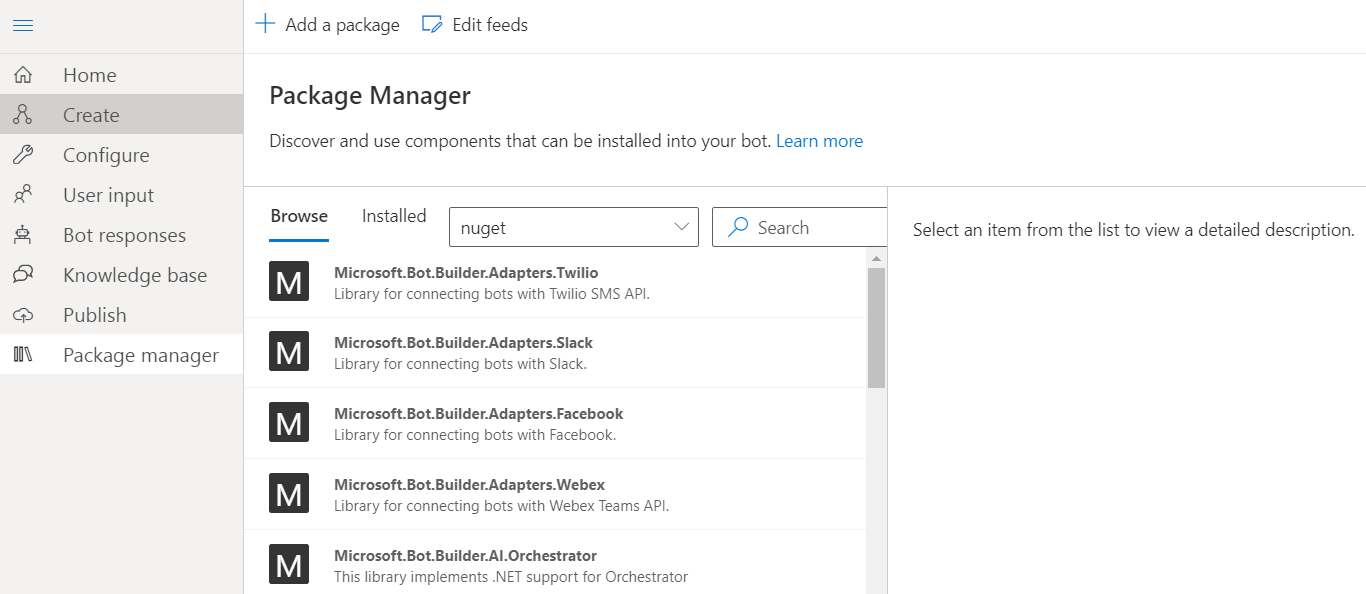This screenshot has width=1366, height=594.
Task: Click the Knowledge base chat icon
Action: pyautogui.click(x=23, y=275)
